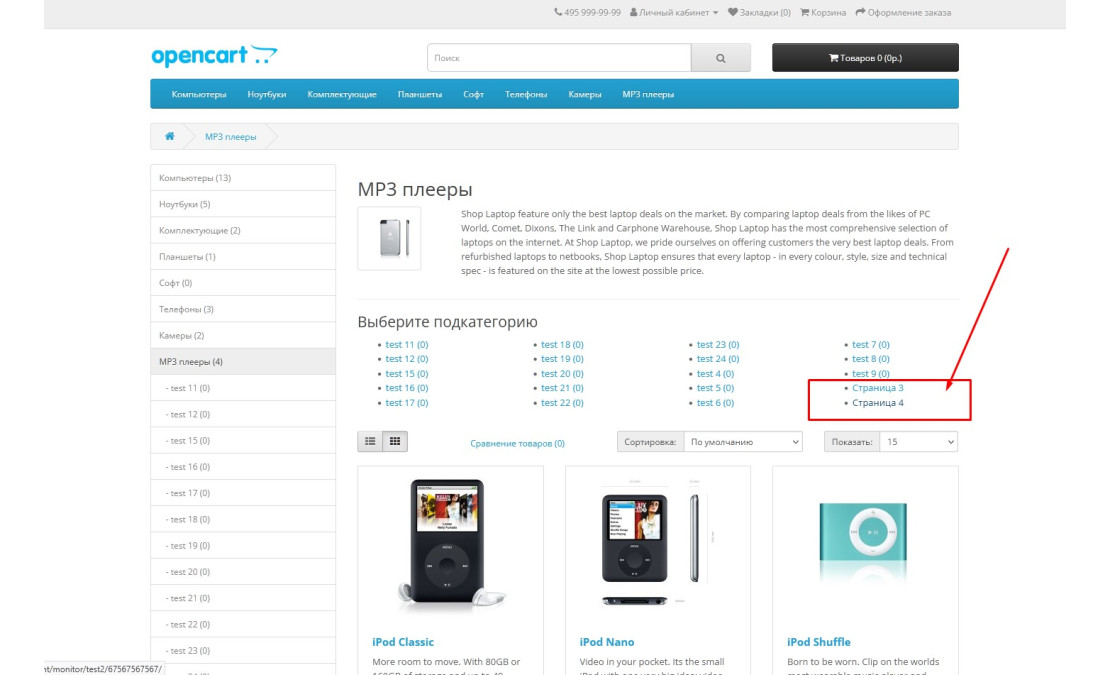
Task: Click the phone number 495 999-99-99
Action: pyautogui.click(x=588, y=13)
